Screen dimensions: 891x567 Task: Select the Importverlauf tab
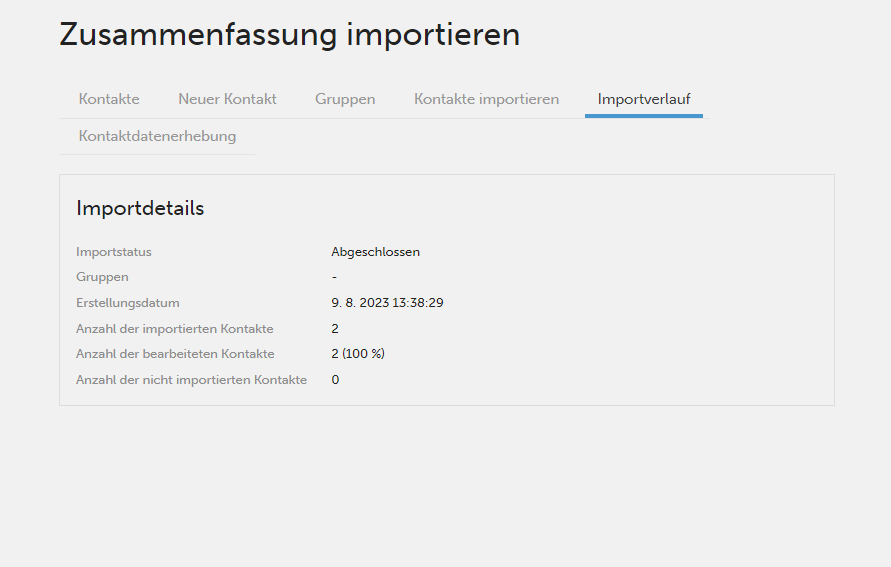(x=644, y=99)
